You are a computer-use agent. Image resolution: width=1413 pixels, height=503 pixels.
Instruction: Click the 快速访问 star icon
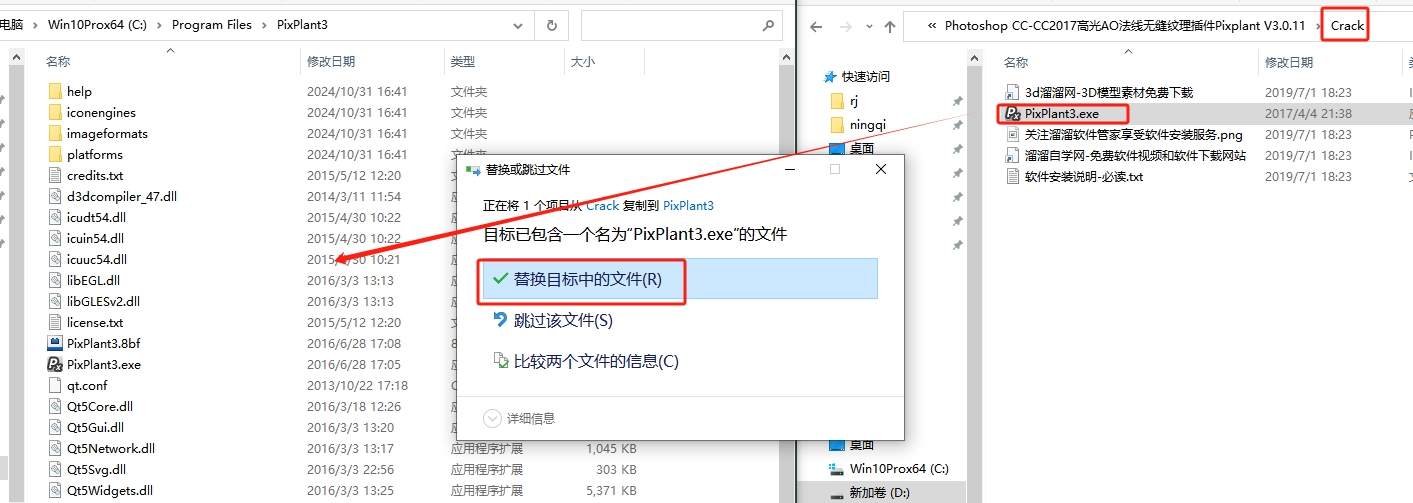pos(830,76)
